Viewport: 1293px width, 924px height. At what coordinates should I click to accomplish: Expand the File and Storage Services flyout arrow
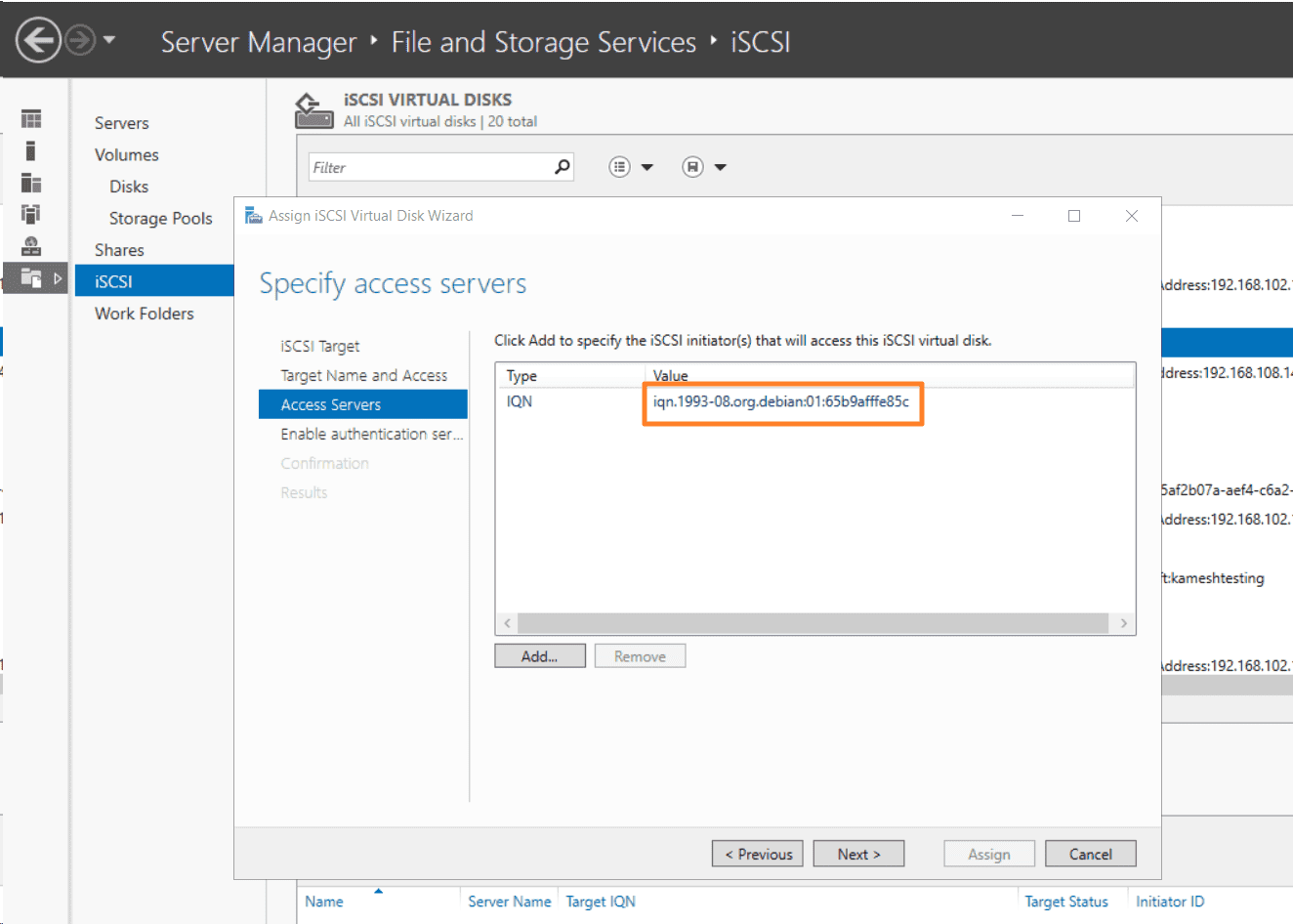(x=58, y=278)
